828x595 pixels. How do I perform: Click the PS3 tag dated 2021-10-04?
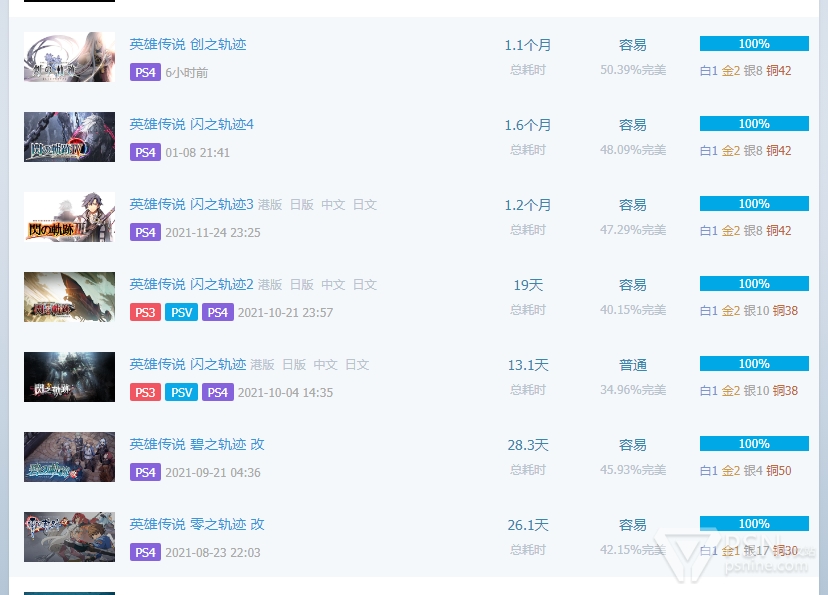coord(145,392)
